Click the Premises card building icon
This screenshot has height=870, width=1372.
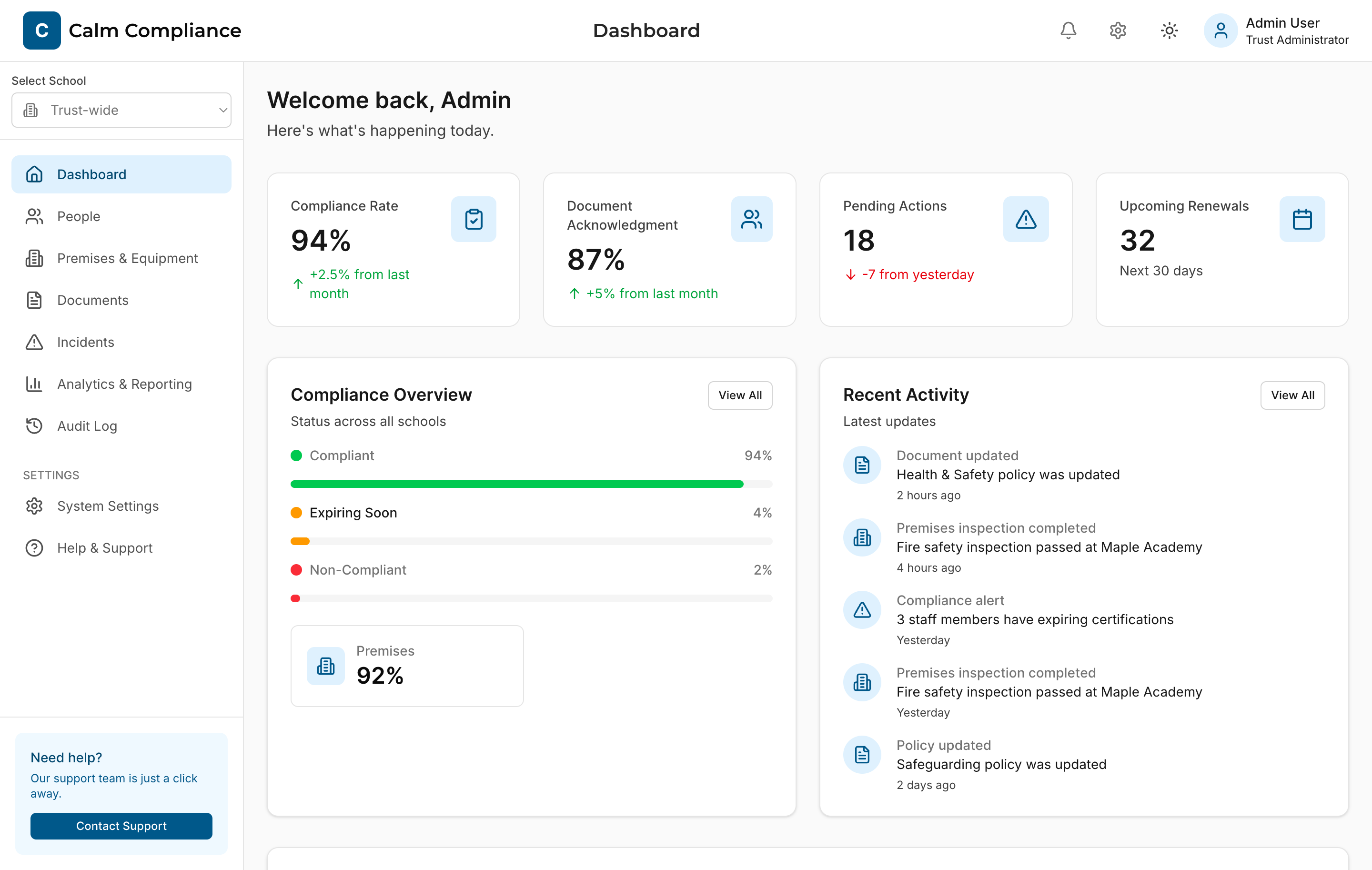pos(326,666)
